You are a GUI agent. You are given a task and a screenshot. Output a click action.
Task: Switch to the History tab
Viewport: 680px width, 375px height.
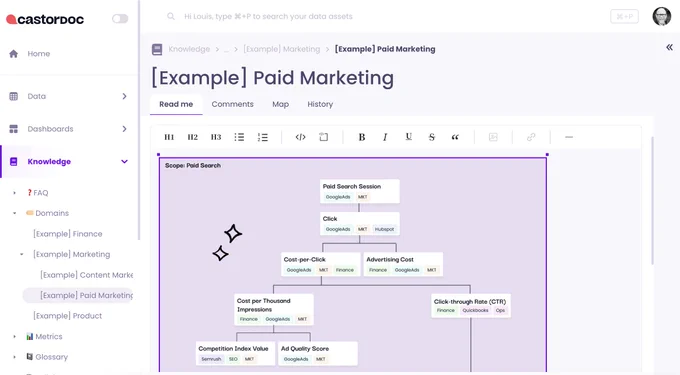point(320,104)
